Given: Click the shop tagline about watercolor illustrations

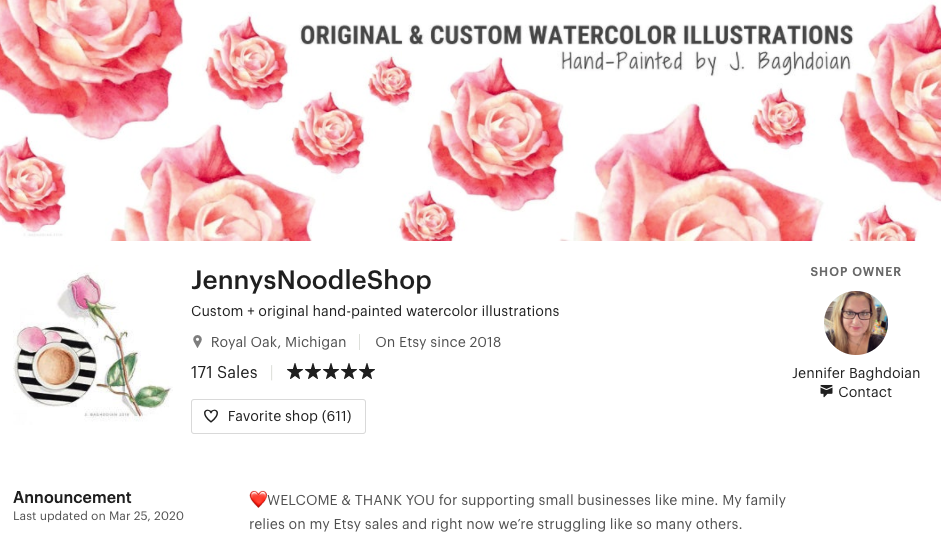Looking at the screenshot, I should [x=375, y=311].
